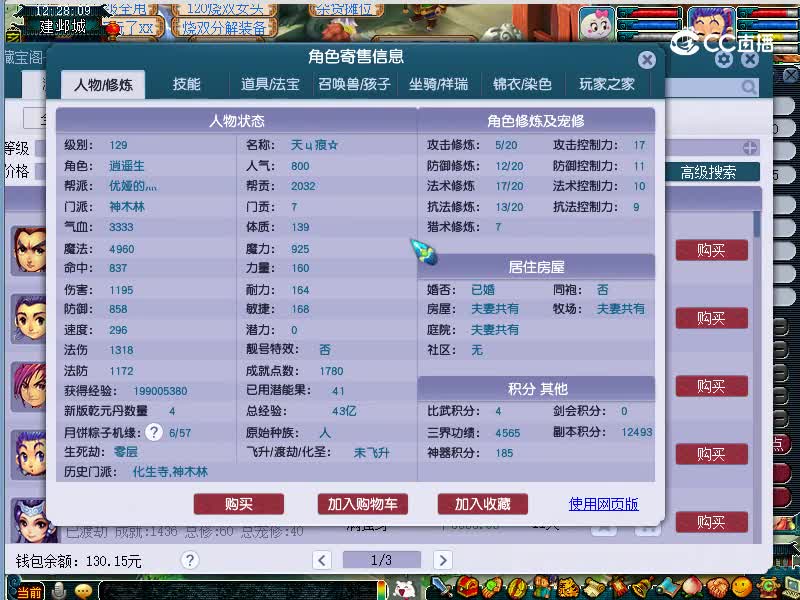This screenshot has width=800, height=600.
Task: Select the pink-bow pet portrait at top
Action: point(595,23)
